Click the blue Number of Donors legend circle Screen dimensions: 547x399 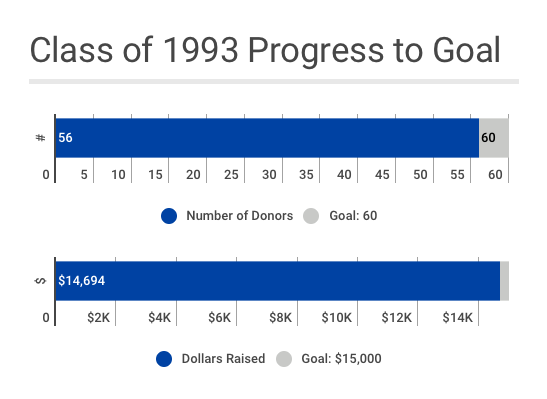tap(169, 216)
